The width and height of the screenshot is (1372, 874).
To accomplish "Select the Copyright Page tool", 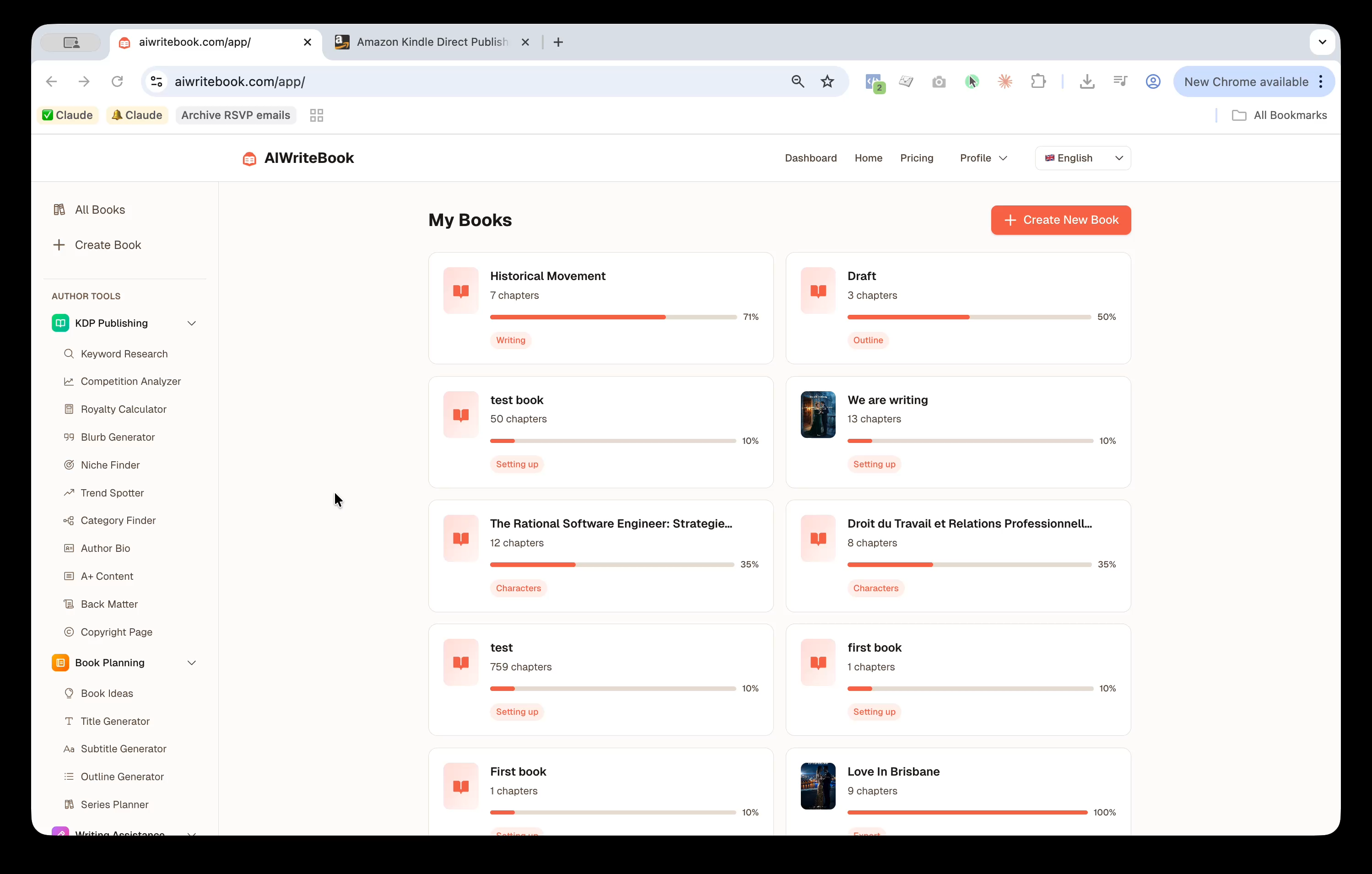I will tap(116, 632).
